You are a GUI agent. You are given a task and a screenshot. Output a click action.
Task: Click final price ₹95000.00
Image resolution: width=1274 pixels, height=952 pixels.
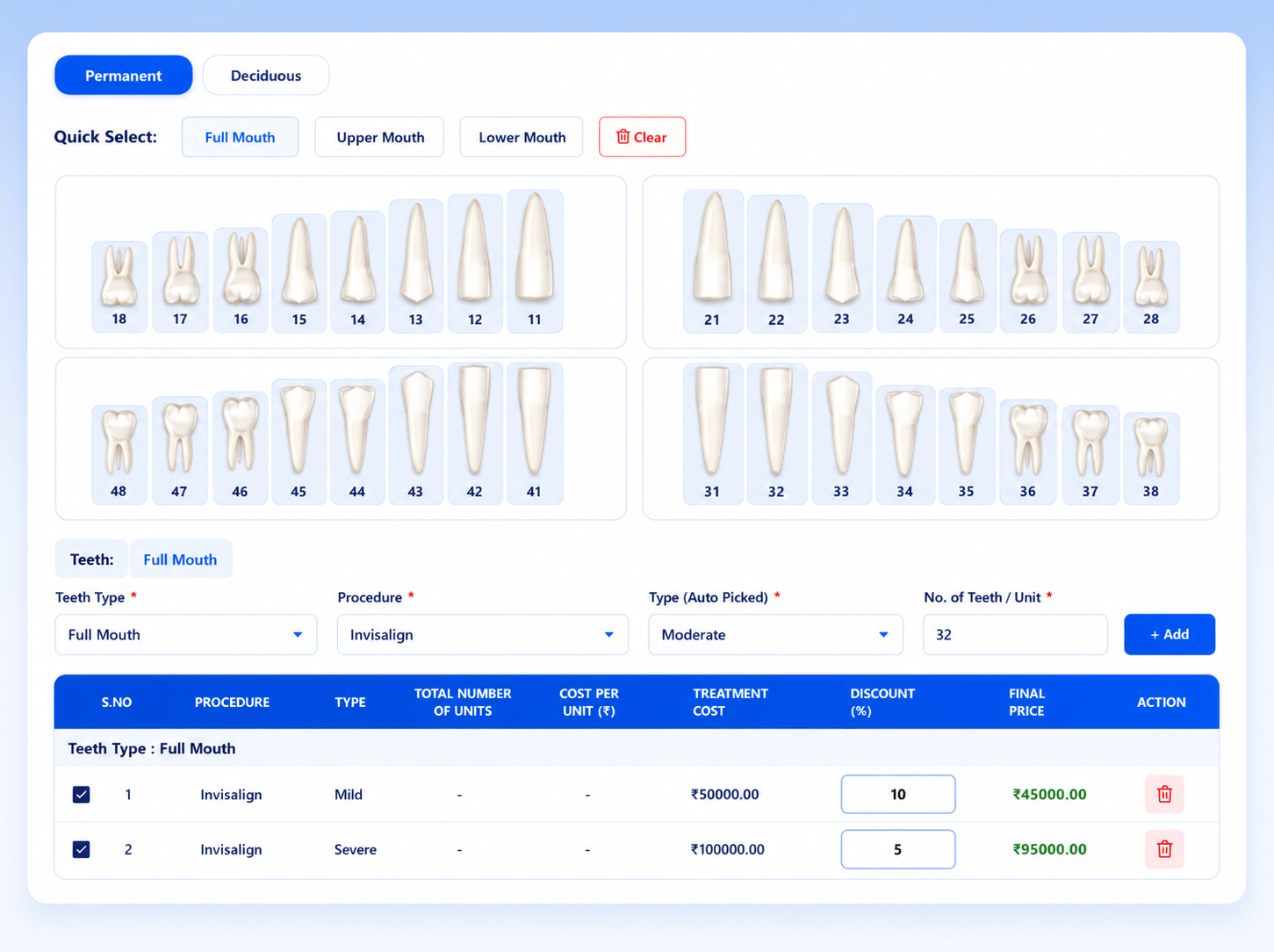pyautogui.click(x=1049, y=849)
